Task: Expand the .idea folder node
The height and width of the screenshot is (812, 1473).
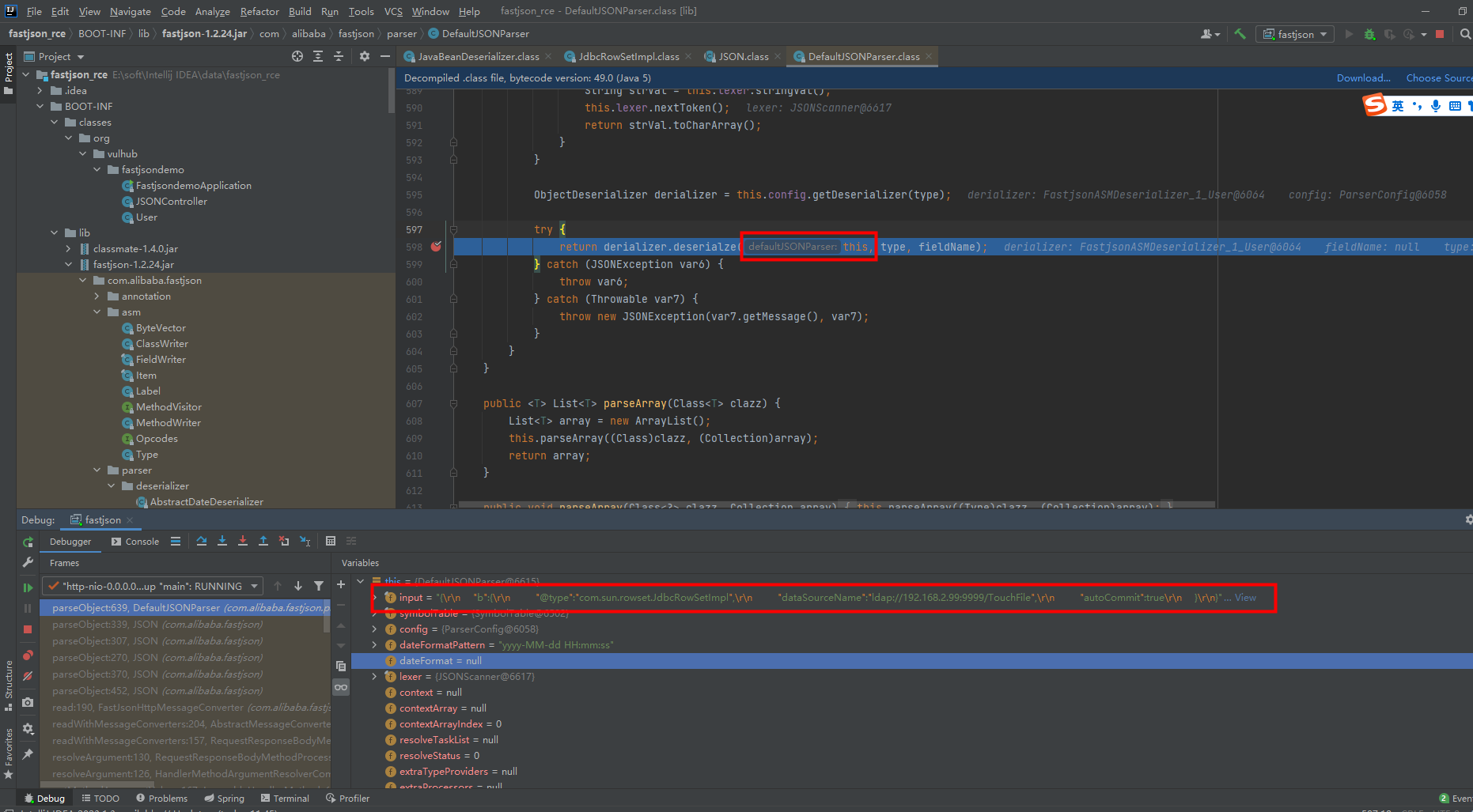Action: click(40, 90)
